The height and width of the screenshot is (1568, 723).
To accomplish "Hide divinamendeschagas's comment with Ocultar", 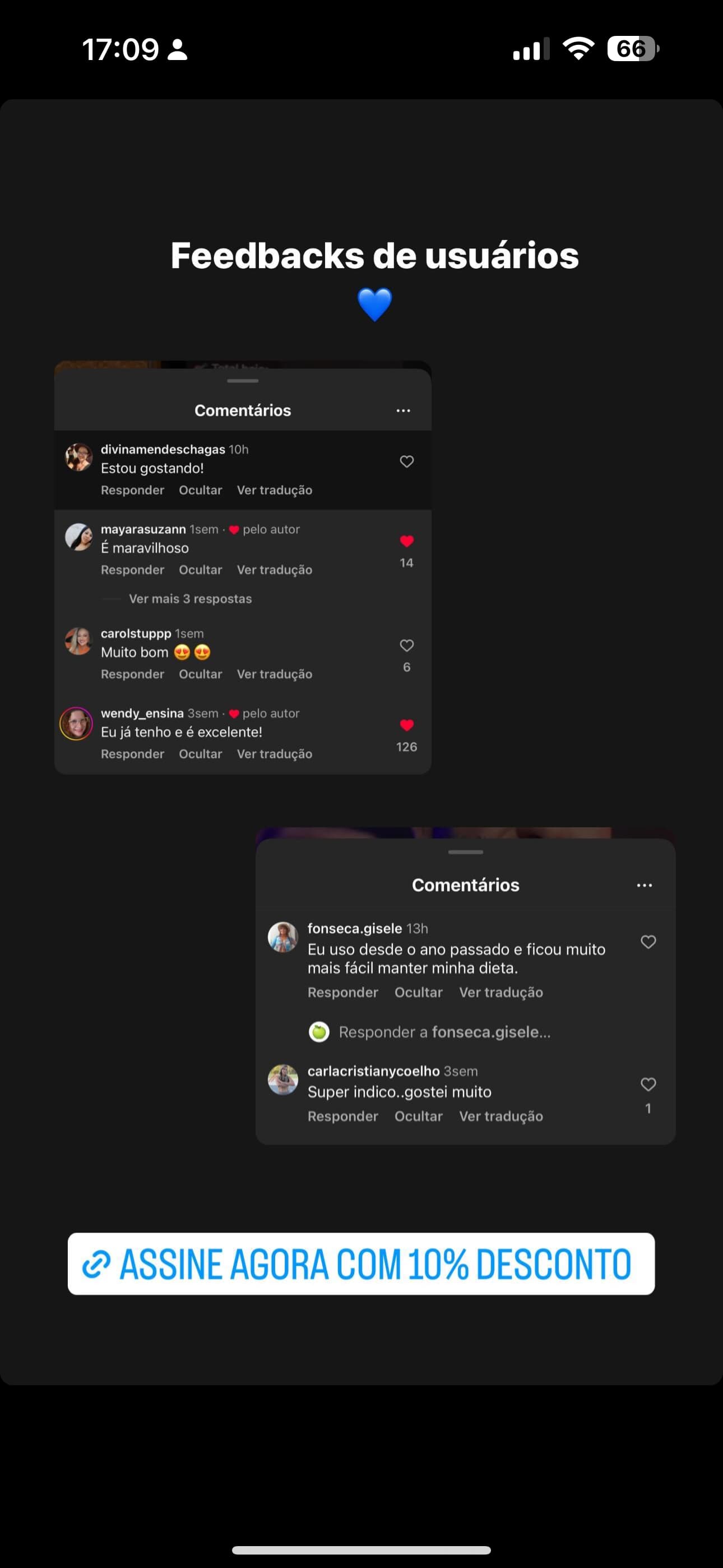I will click(x=200, y=490).
